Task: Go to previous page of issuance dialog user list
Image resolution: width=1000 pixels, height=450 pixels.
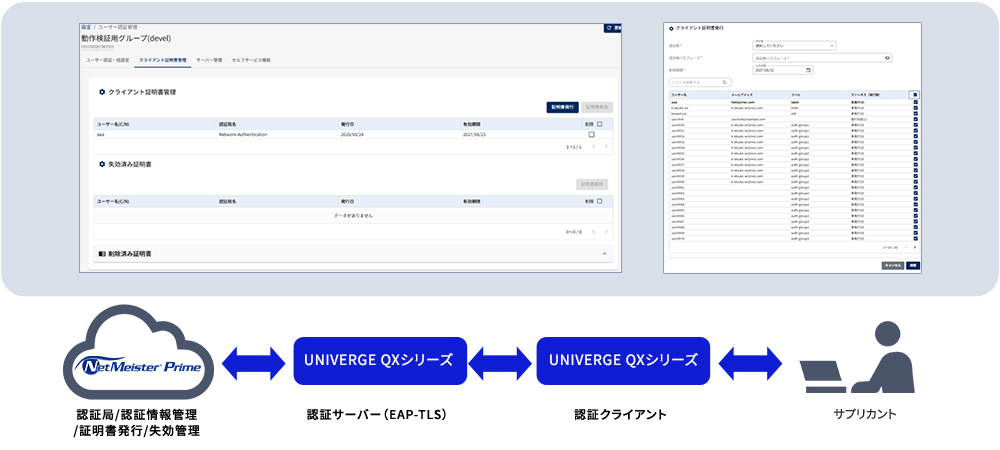Action: point(906,247)
